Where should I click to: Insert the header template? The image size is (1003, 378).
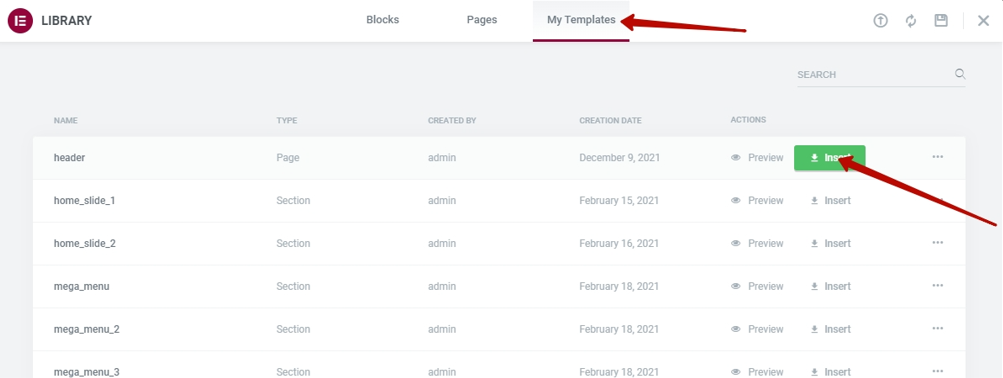[x=830, y=157]
